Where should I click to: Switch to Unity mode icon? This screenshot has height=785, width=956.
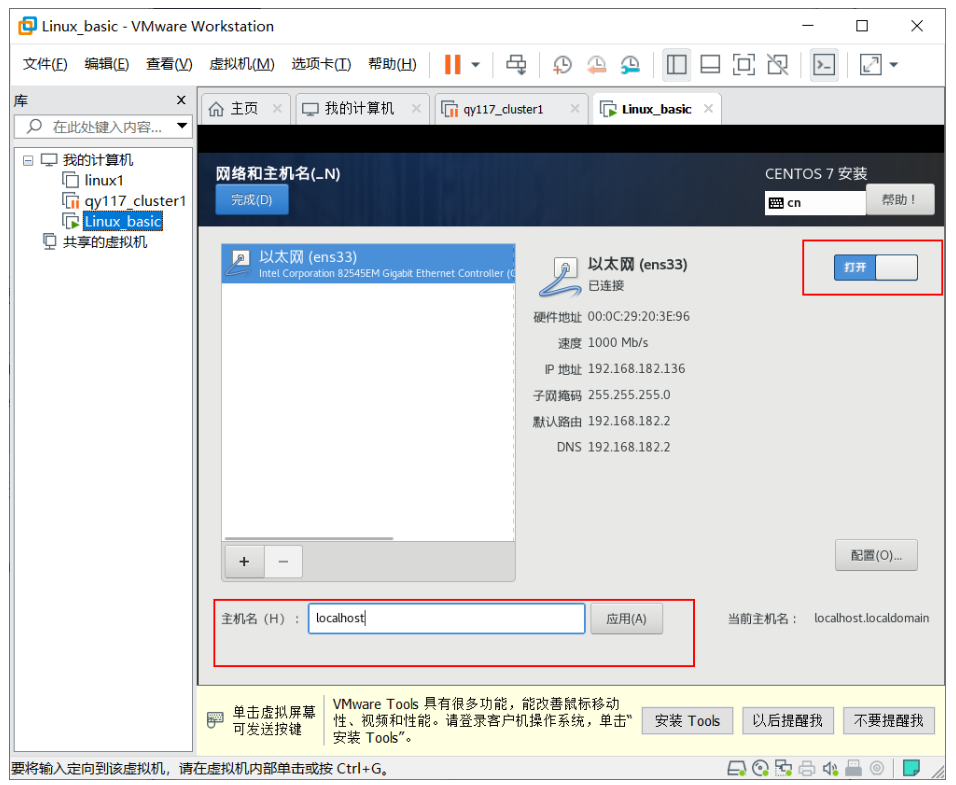click(777, 64)
